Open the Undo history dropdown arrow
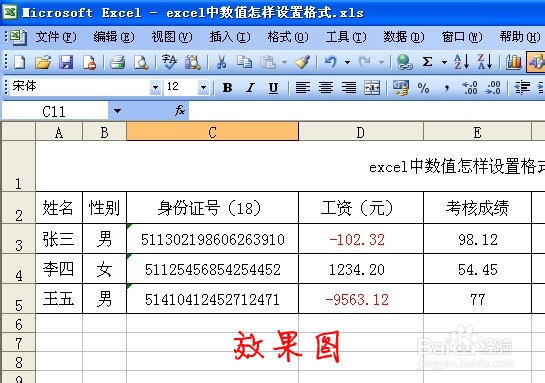545x383 pixels. coord(347,63)
